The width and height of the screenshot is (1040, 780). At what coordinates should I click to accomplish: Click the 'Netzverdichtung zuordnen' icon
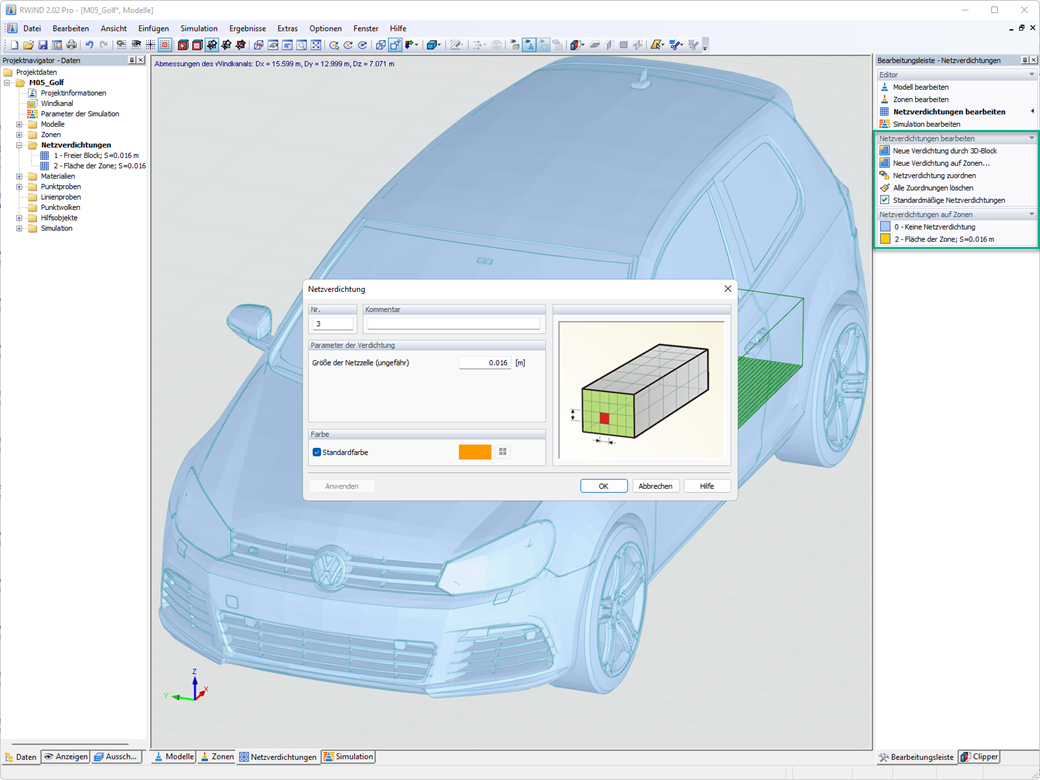pyautogui.click(x=884, y=175)
